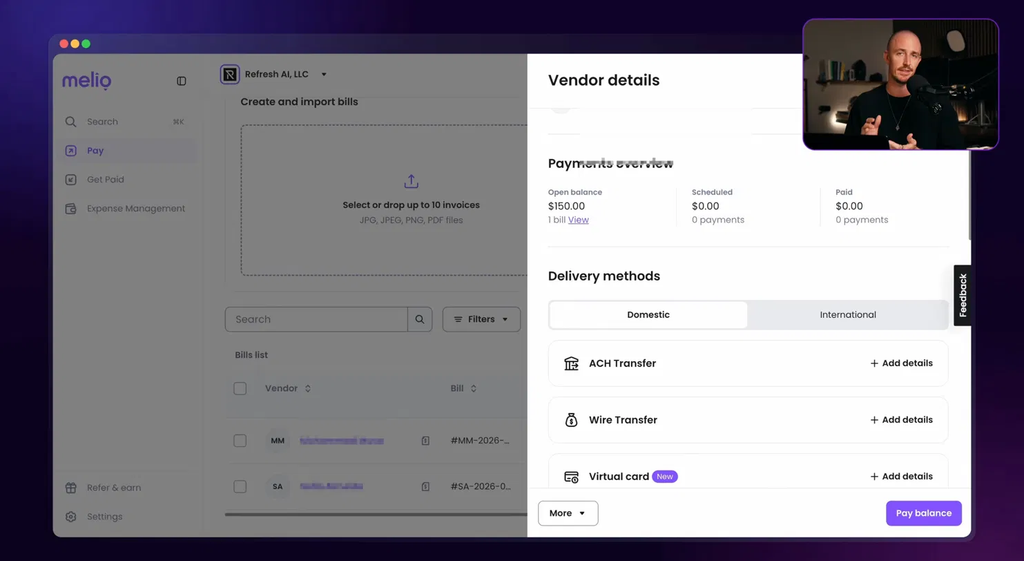This screenshot has width=1024, height=561.
Task: Click the melio logo
Action: pyautogui.click(x=86, y=80)
